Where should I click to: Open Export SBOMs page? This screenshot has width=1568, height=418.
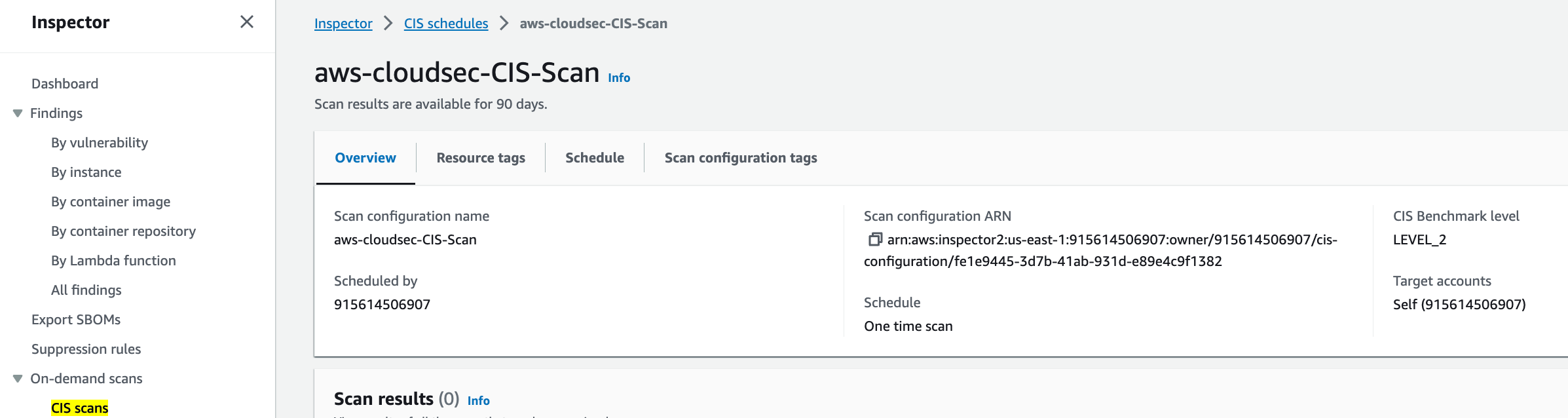(x=76, y=320)
